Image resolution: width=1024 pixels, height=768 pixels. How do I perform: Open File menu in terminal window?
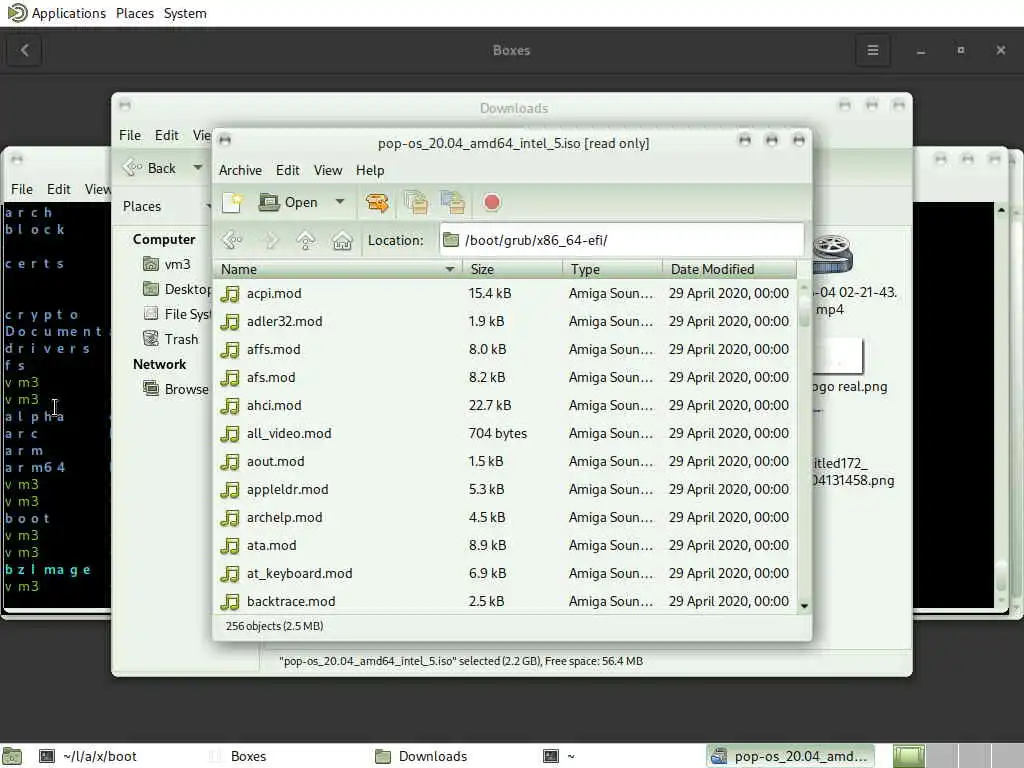coord(22,189)
